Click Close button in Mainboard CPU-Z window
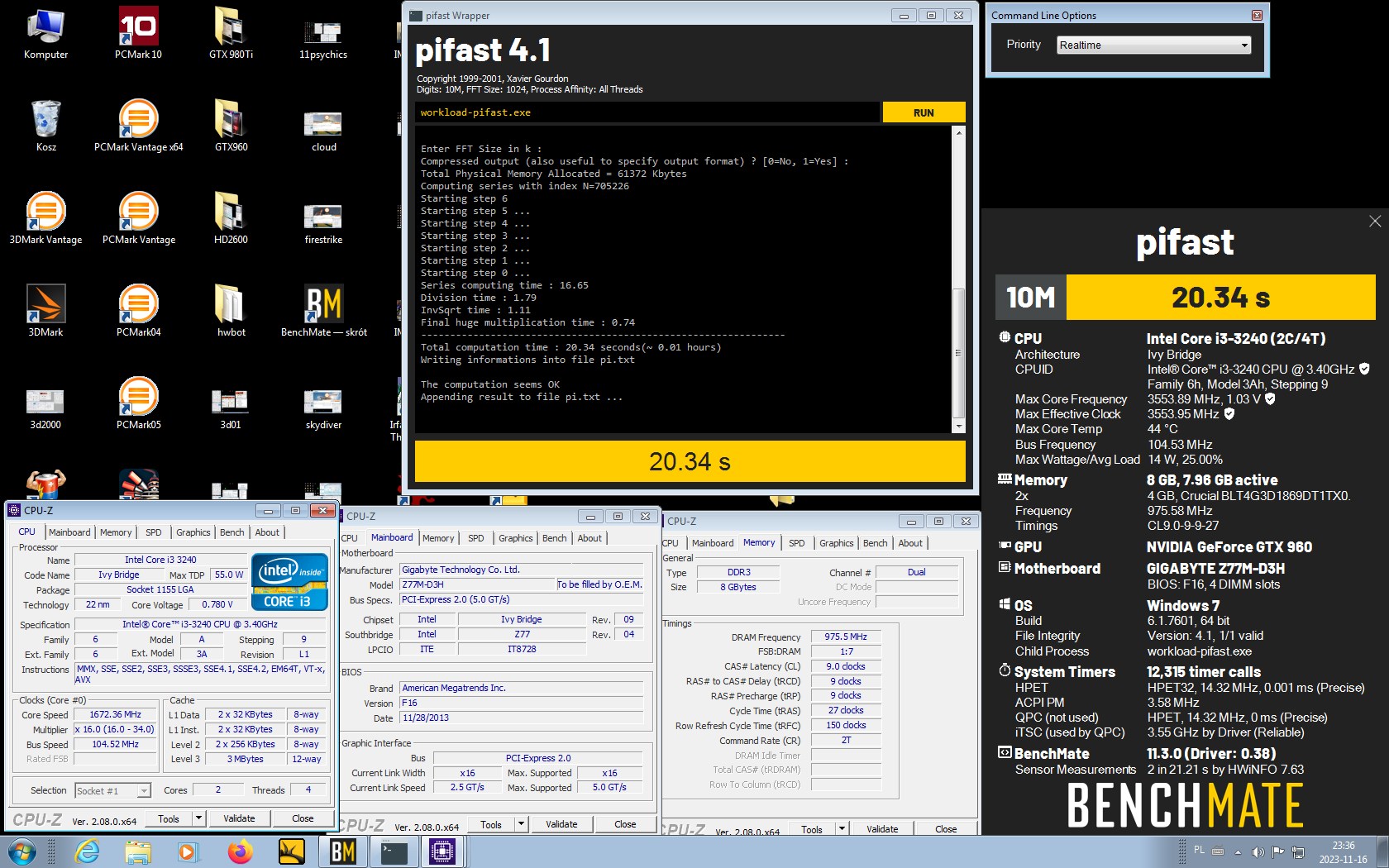Viewport: 1389px width, 868px height. [625, 824]
